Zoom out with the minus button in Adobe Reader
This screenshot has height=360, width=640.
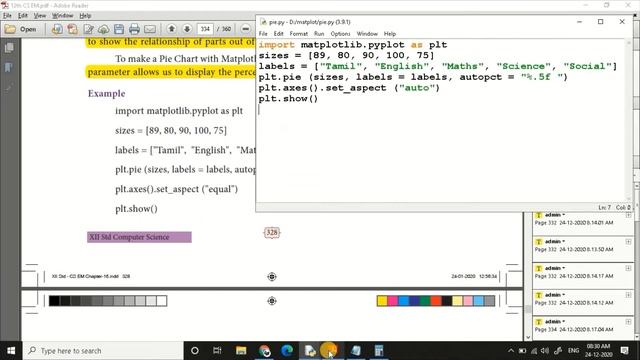point(245,29)
